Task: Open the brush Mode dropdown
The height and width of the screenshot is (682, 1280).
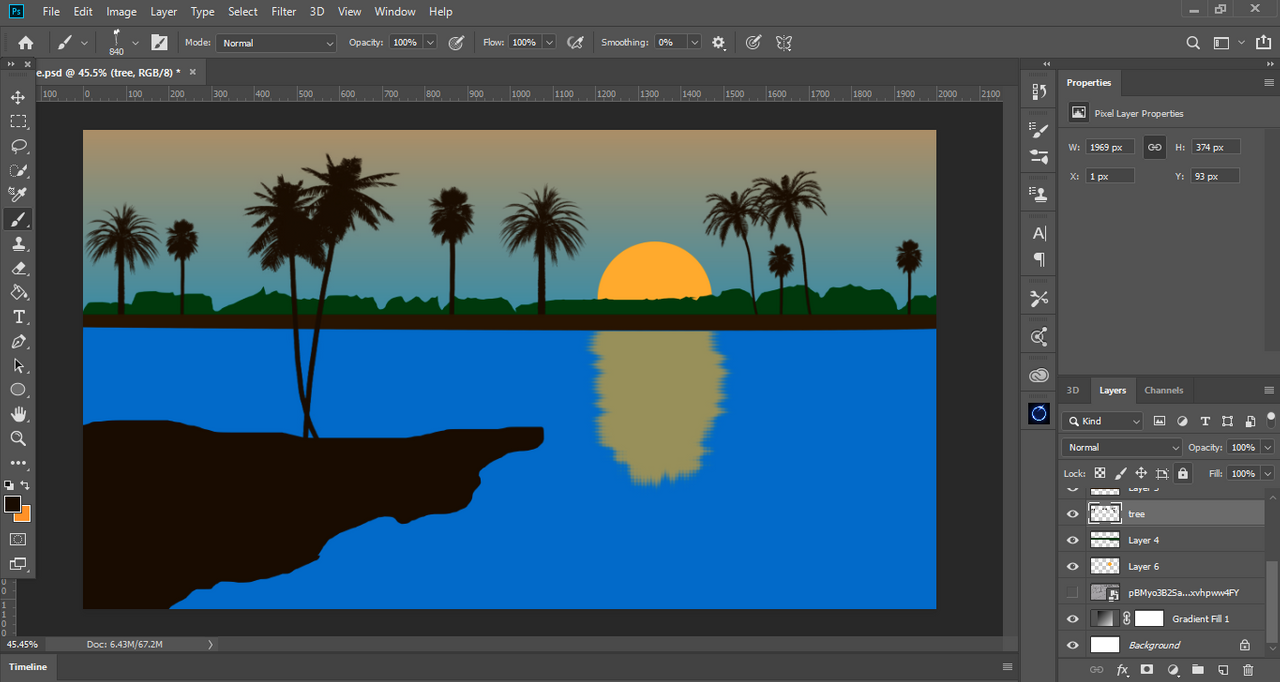Action: coord(276,43)
